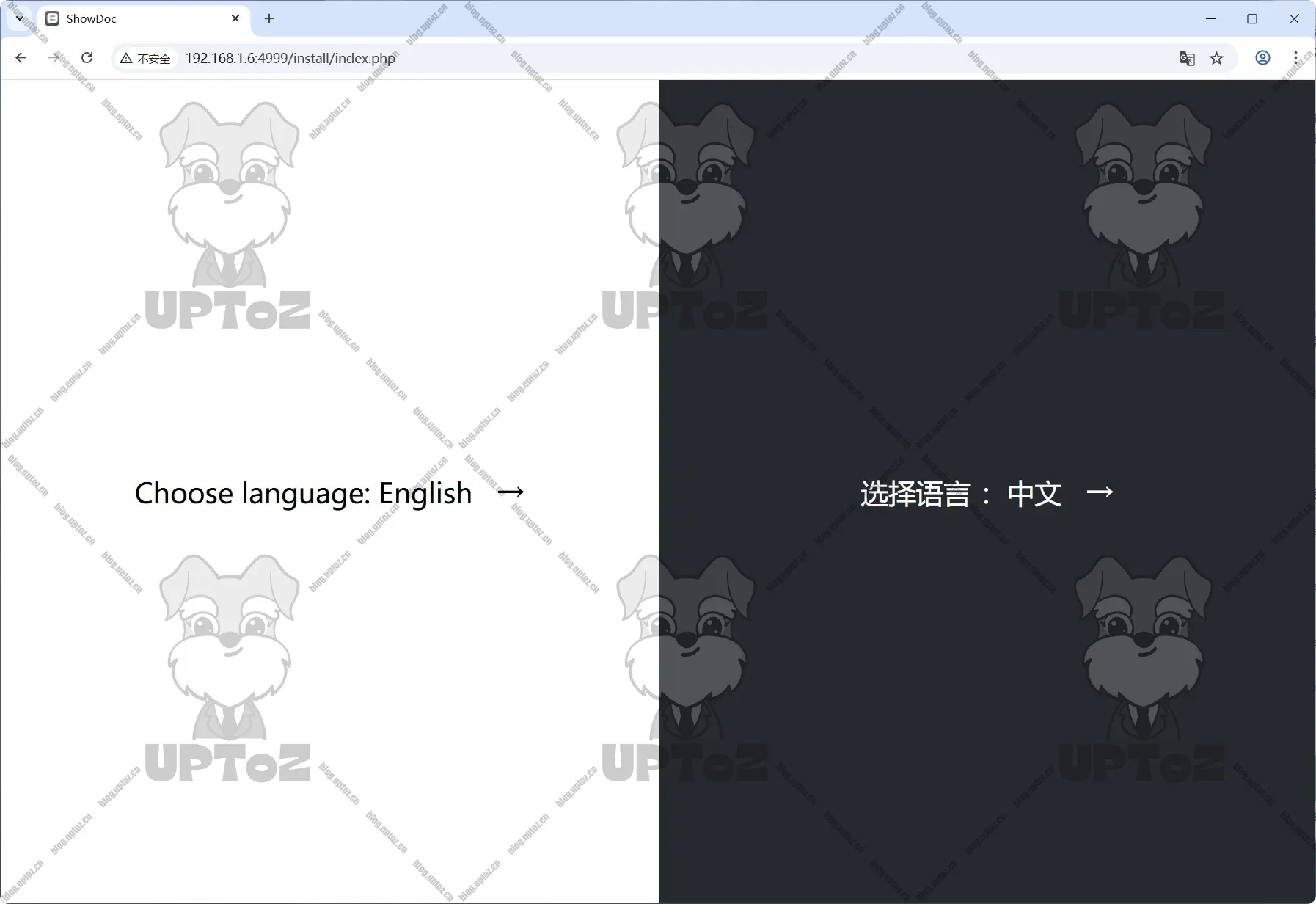Maximize the browser window
The width and height of the screenshot is (1316, 904).
pos(1252,18)
